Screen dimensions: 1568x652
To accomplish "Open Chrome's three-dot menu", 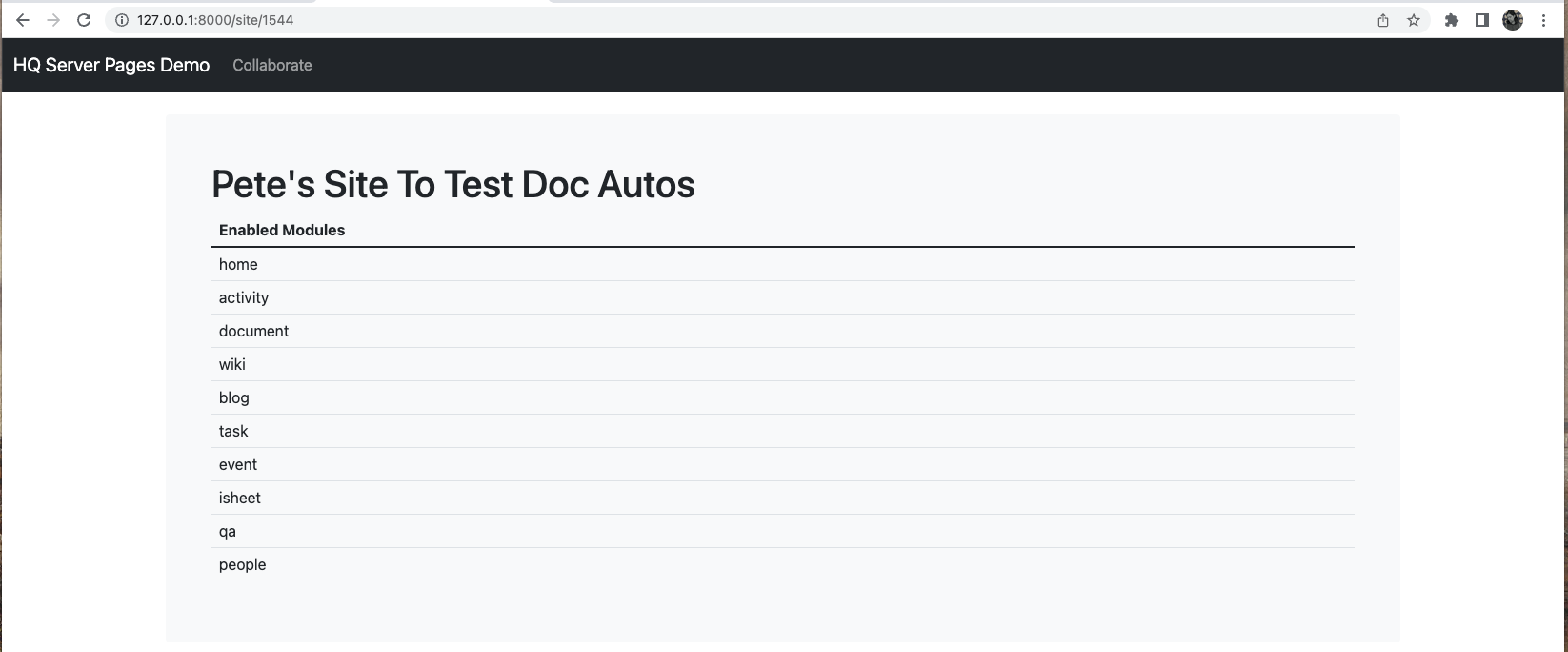I will coord(1543,20).
